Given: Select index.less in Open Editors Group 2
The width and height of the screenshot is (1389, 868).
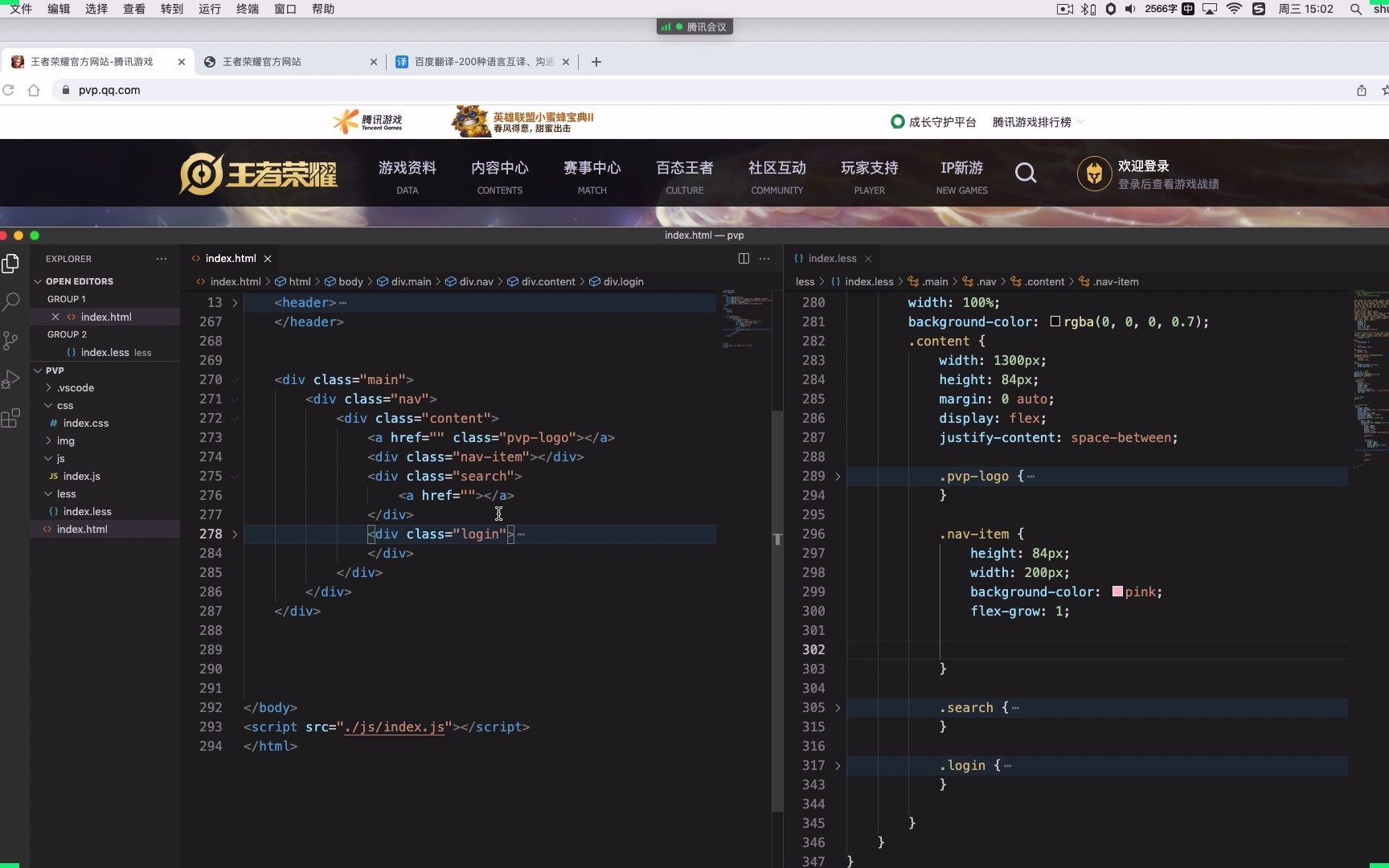Looking at the screenshot, I should pyautogui.click(x=104, y=352).
